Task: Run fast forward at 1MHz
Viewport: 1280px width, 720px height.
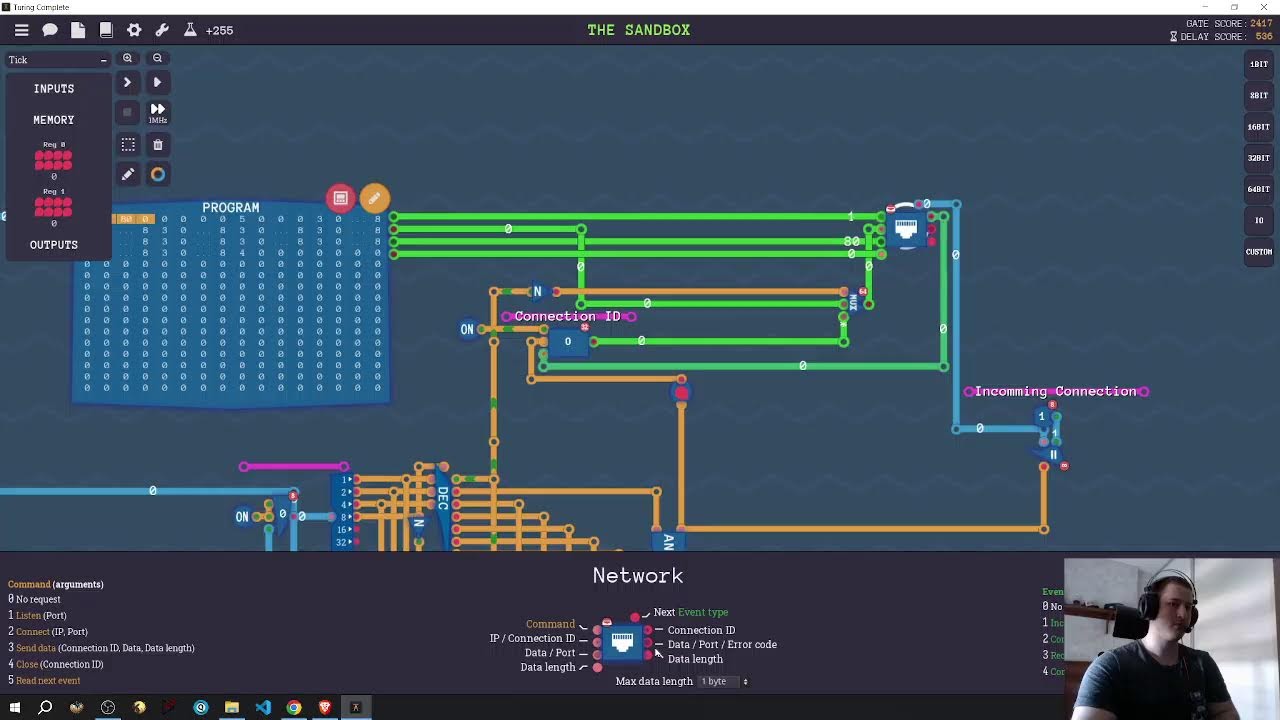Action: 157,112
